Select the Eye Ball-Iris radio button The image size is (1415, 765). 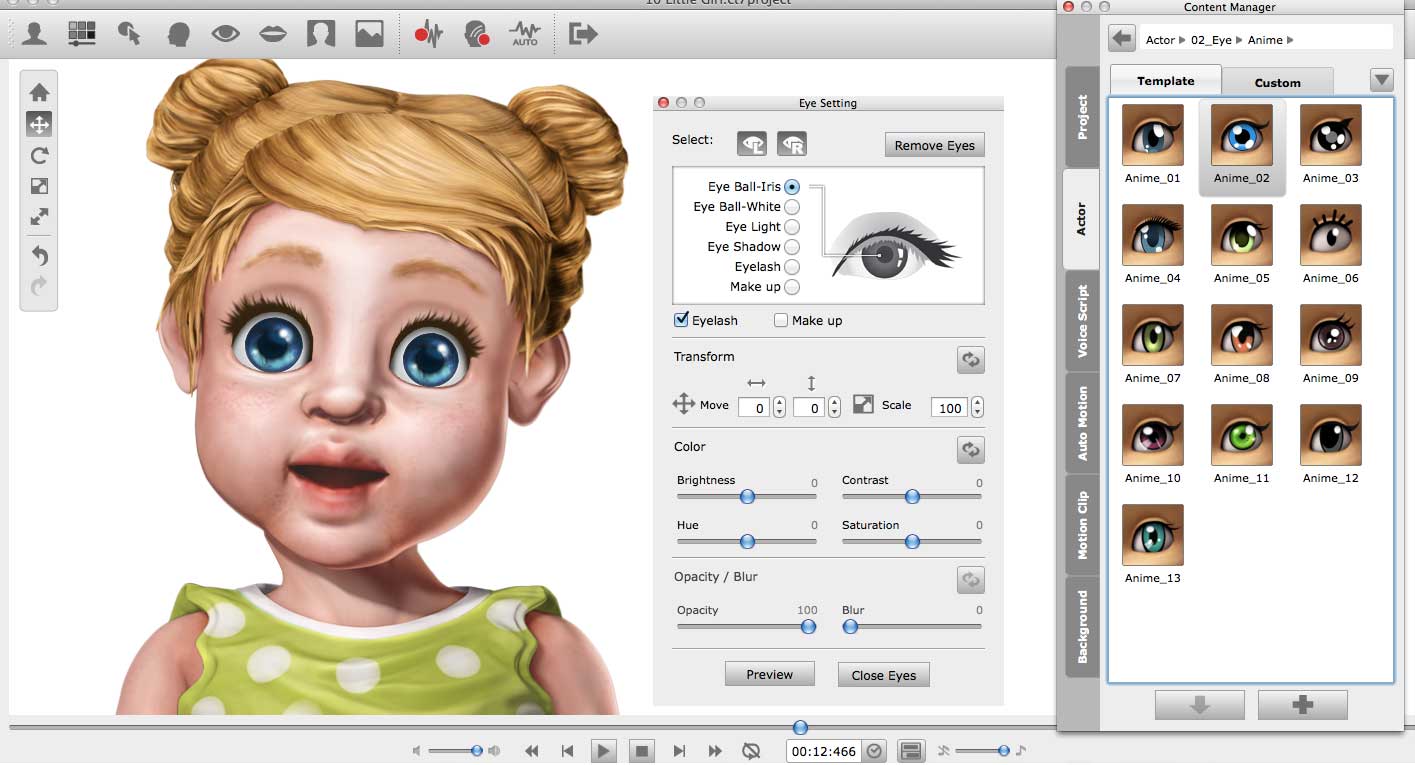tap(792, 187)
